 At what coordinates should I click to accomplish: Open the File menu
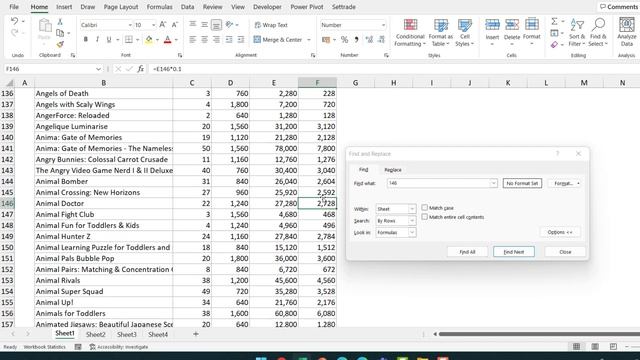pos(14,7)
